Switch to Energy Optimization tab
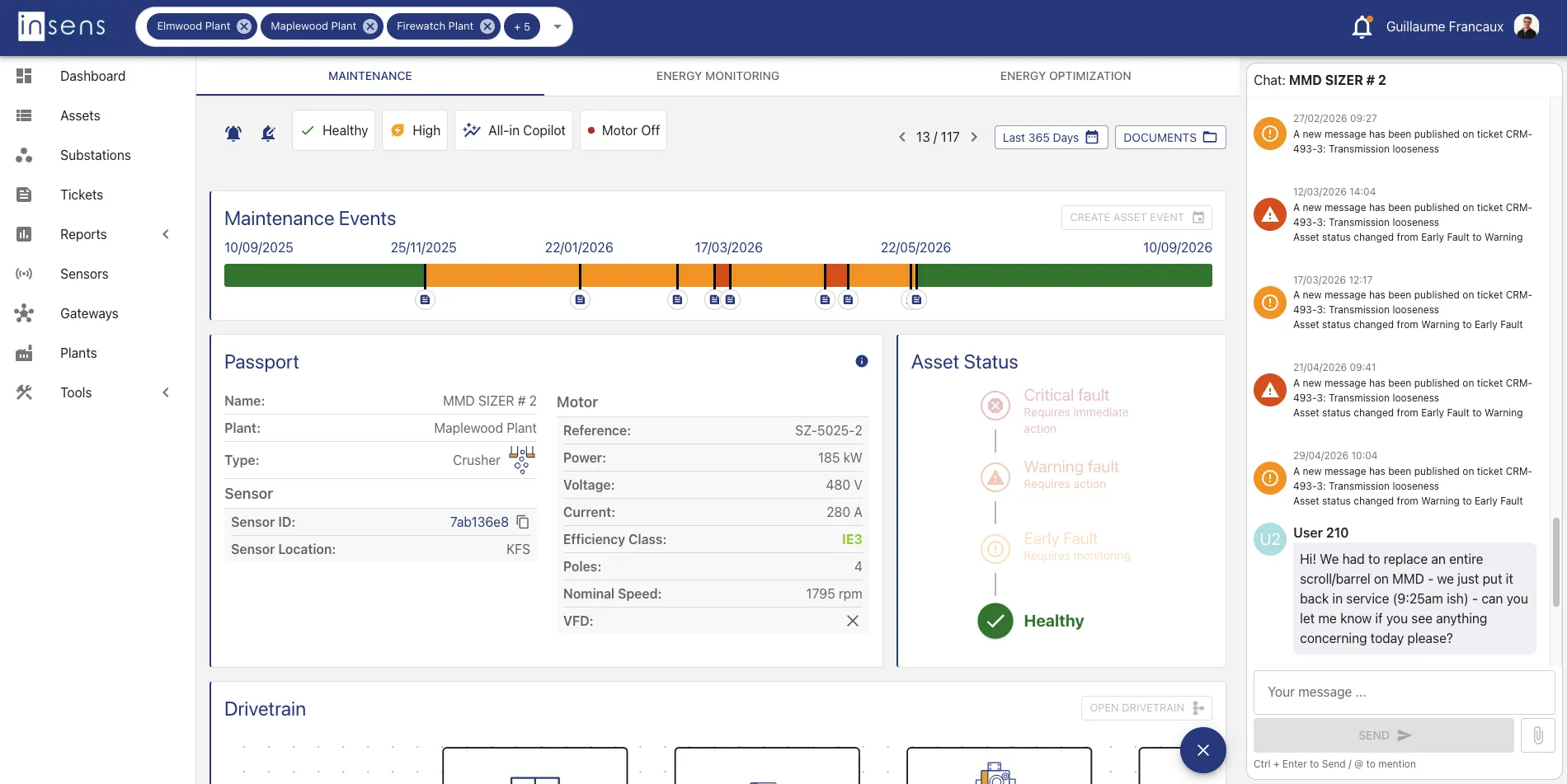The height and width of the screenshot is (784, 1567). pyautogui.click(x=1066, y=76)
